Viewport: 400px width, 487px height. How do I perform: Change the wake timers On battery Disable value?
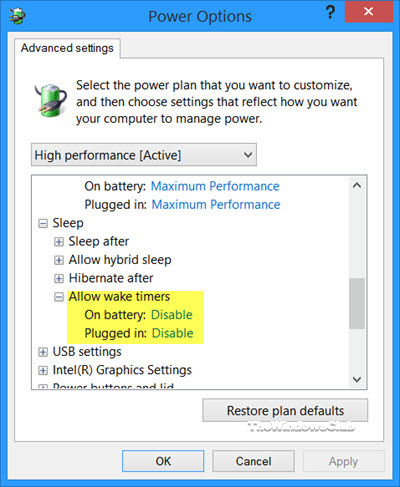172,315
